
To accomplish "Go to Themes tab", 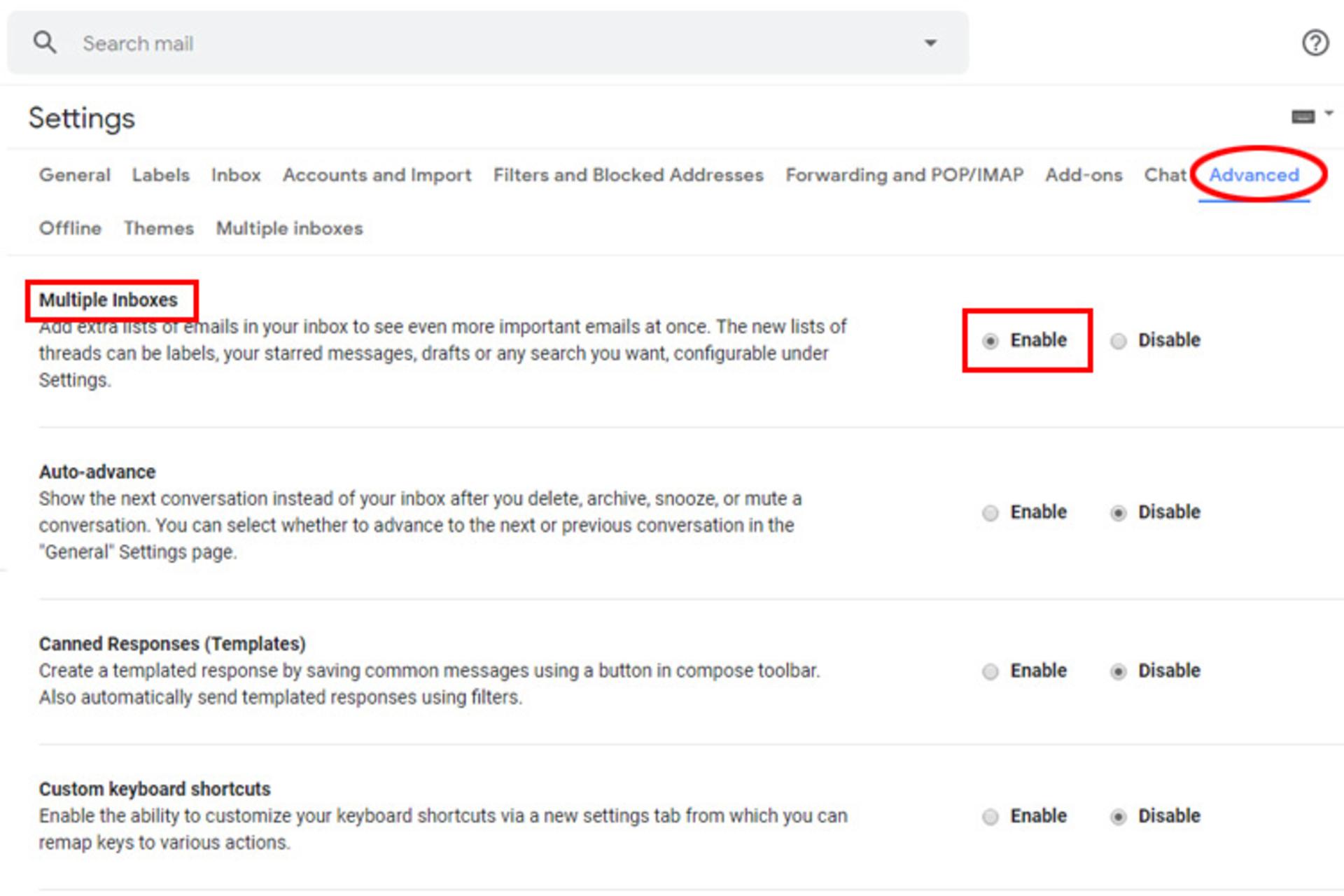I will tap(159, 228).
